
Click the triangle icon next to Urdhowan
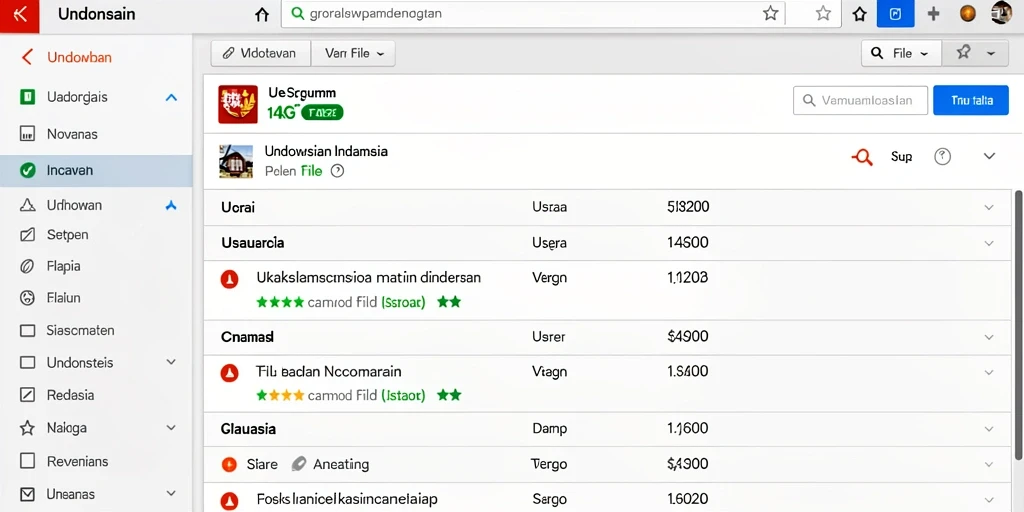27,206
